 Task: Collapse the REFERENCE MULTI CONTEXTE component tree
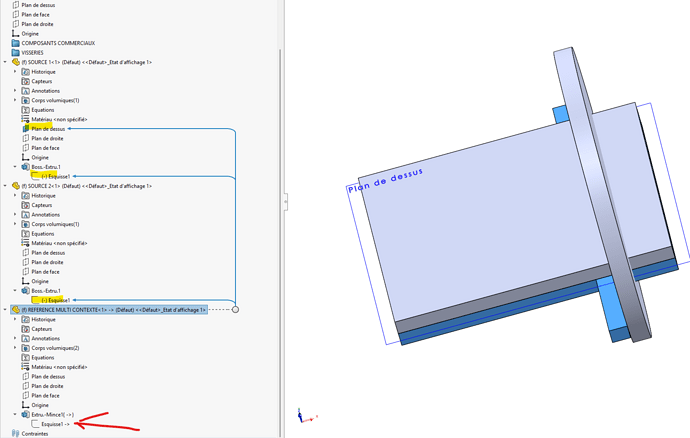coord(5,310)
